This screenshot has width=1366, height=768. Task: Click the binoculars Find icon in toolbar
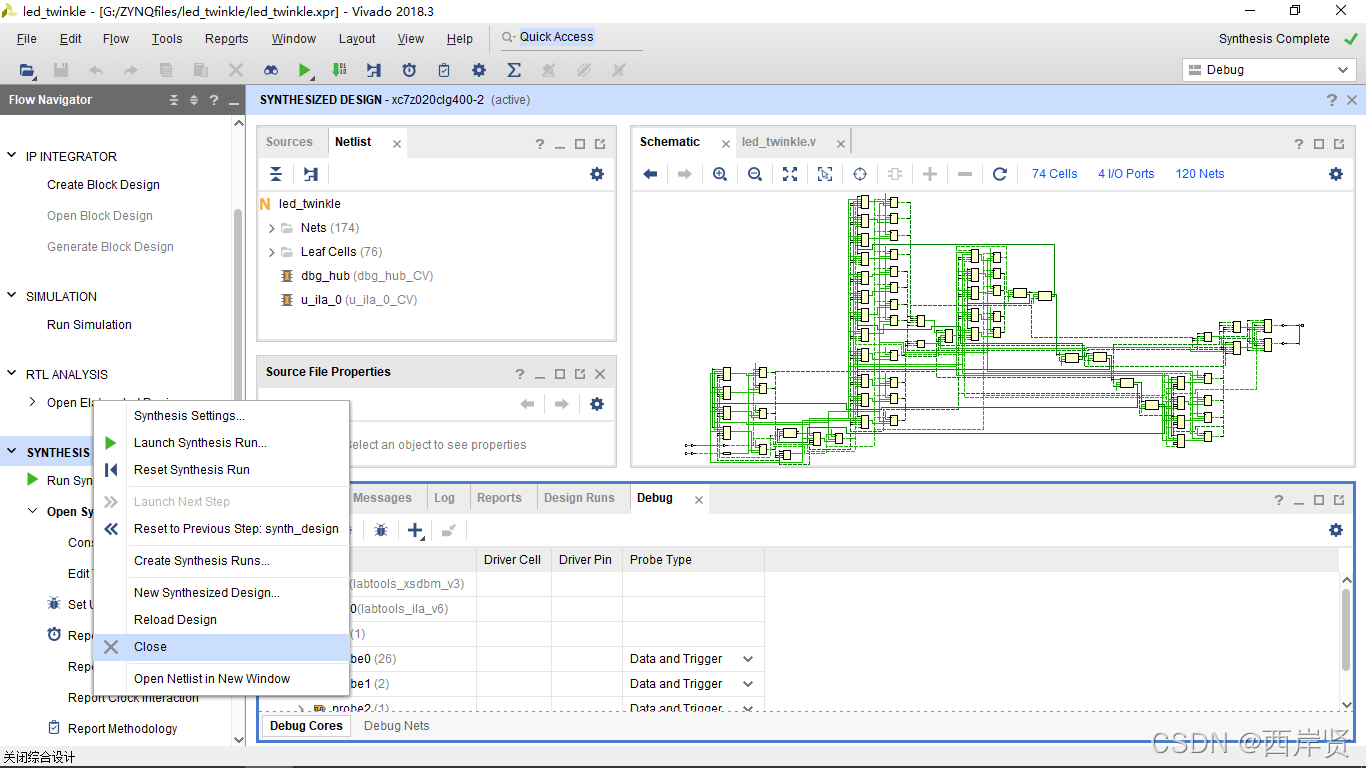point(271,70)
